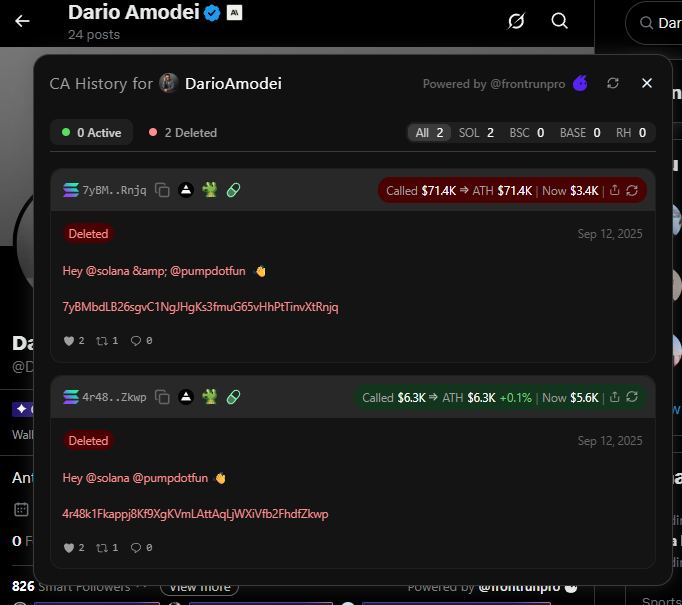Close the CA History popup

[x=647, y=83]
